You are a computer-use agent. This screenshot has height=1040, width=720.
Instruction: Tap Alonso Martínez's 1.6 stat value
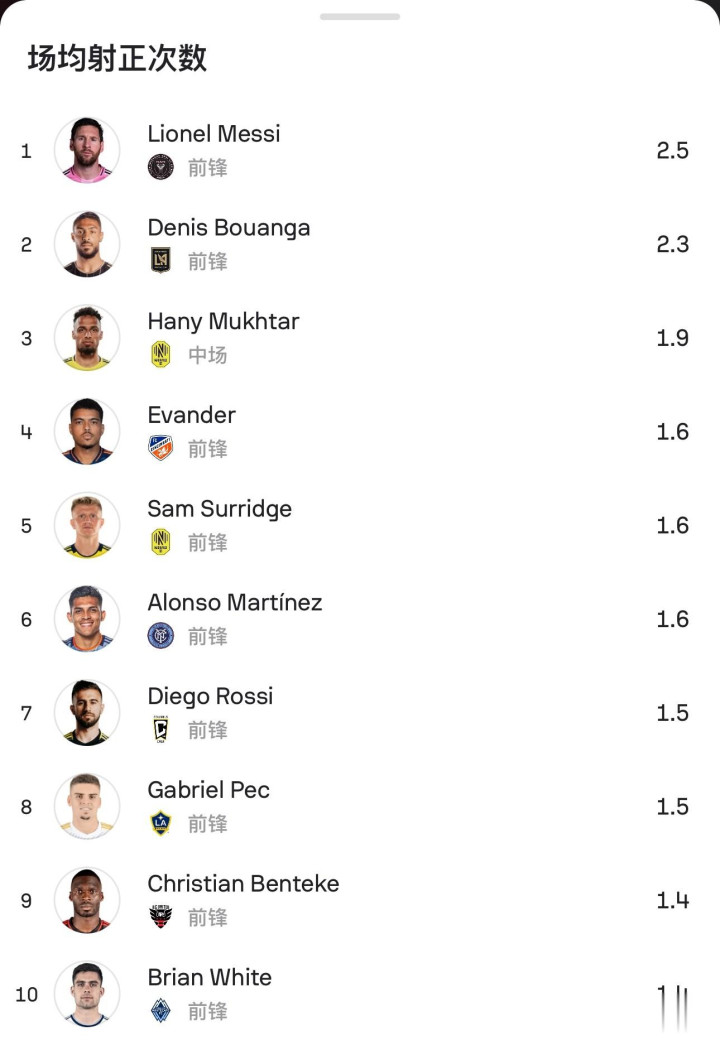point(672,619)
